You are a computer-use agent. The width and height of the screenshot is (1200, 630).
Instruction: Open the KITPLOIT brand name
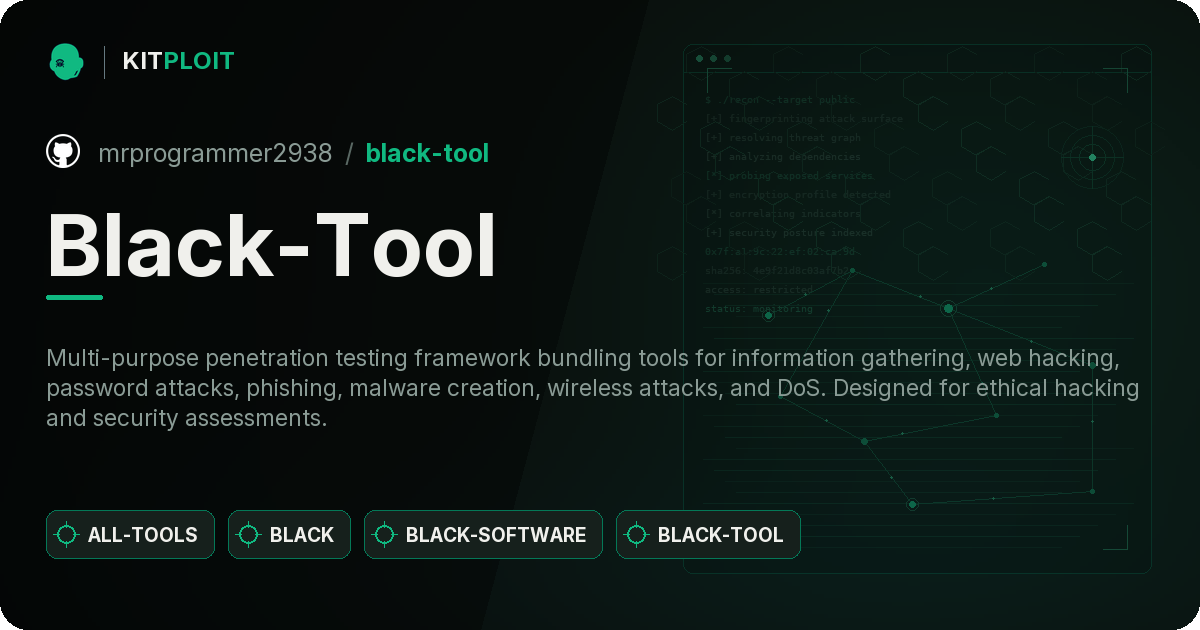click(178, 61)
